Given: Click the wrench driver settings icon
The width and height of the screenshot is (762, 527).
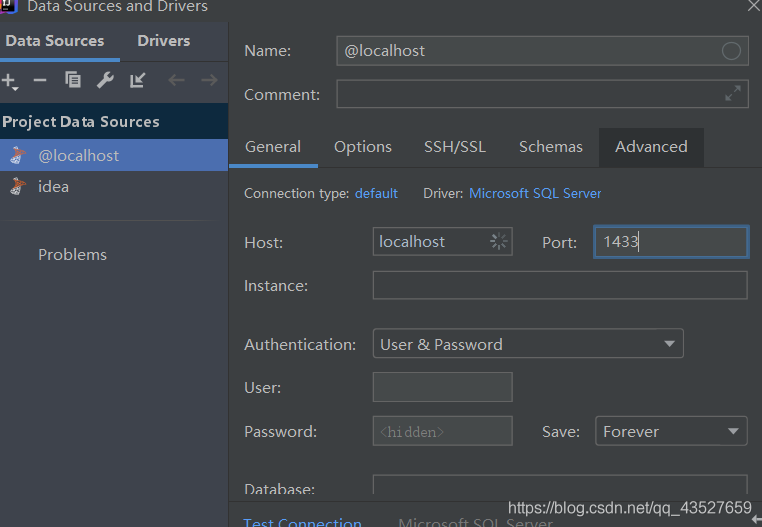Looking at the screenshot, I should [x=105, y=80].
